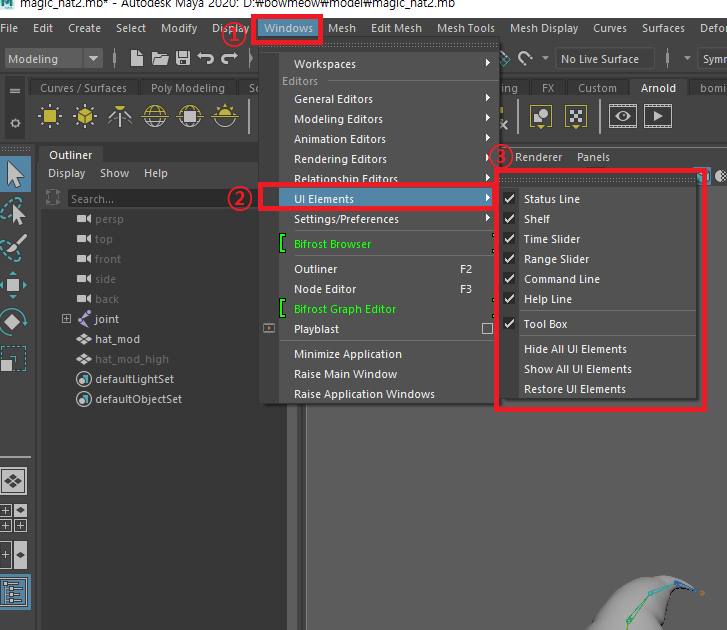Click the Redo arrow icon
Image resolution: width=727 pixels, height=630 pixels.
click(x=229, y=58)
